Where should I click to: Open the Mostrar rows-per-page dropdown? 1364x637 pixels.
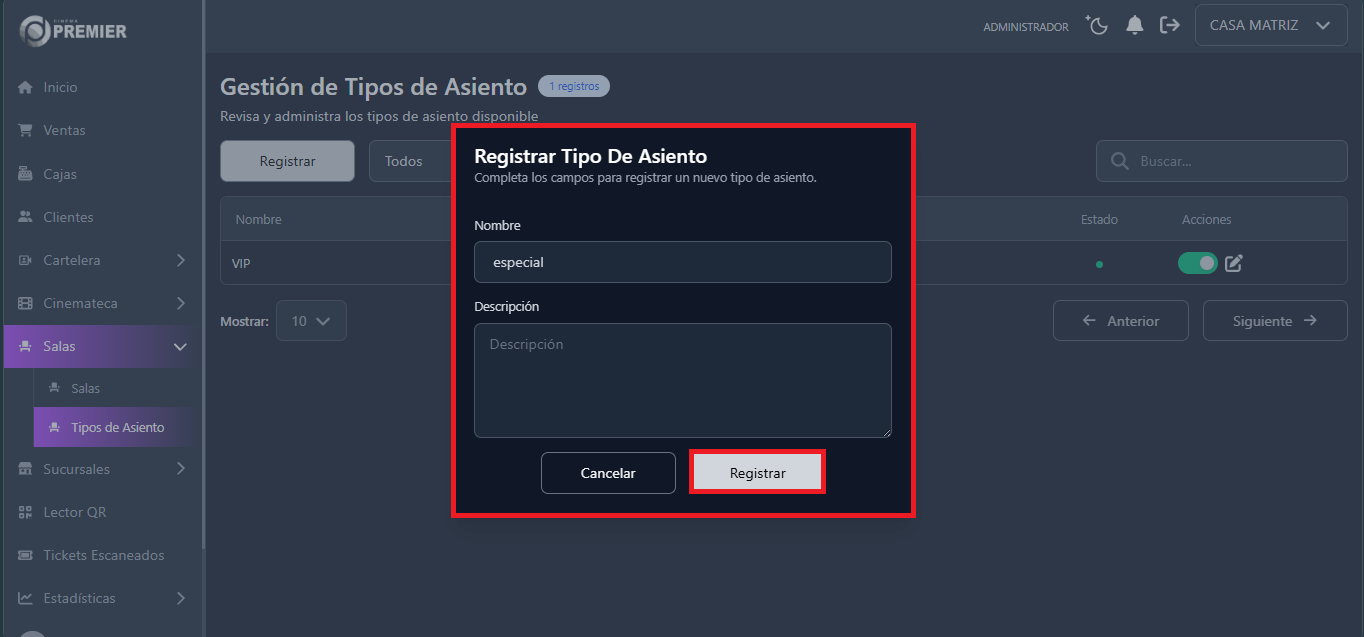[x=311, y=320]
